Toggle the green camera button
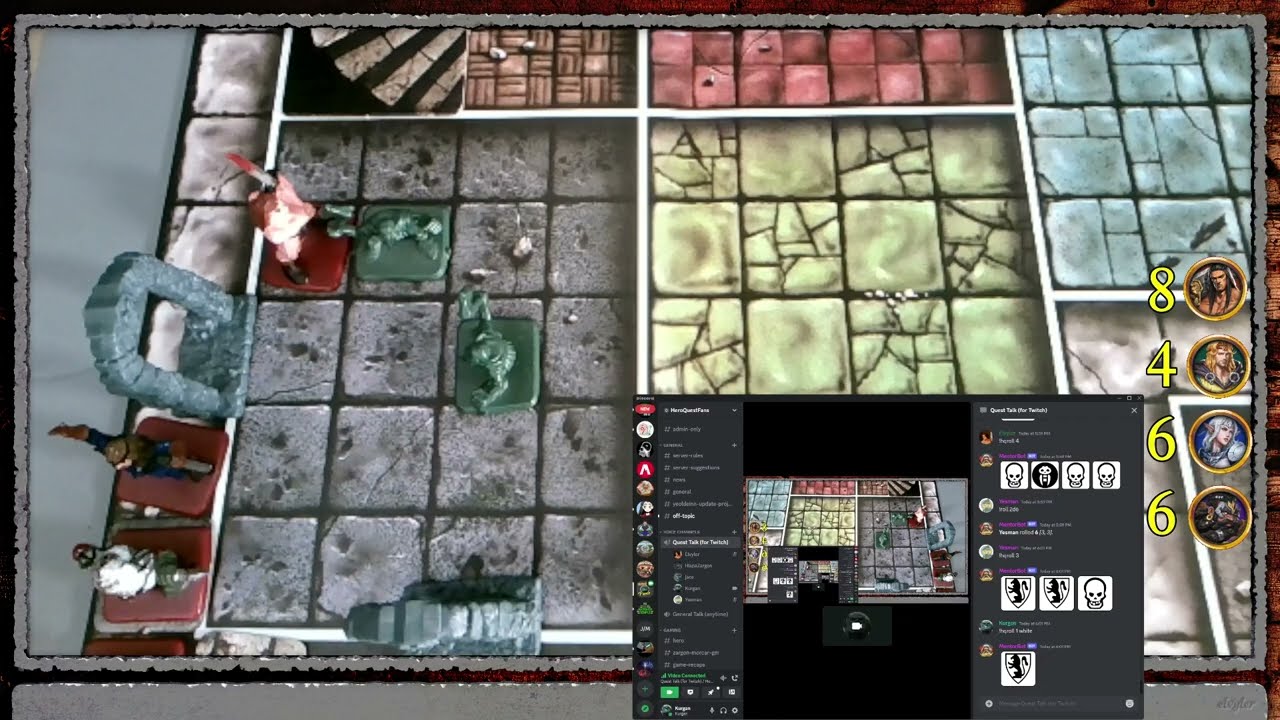1280x720 pixels. pyautogui.click(x=670, y=692)
